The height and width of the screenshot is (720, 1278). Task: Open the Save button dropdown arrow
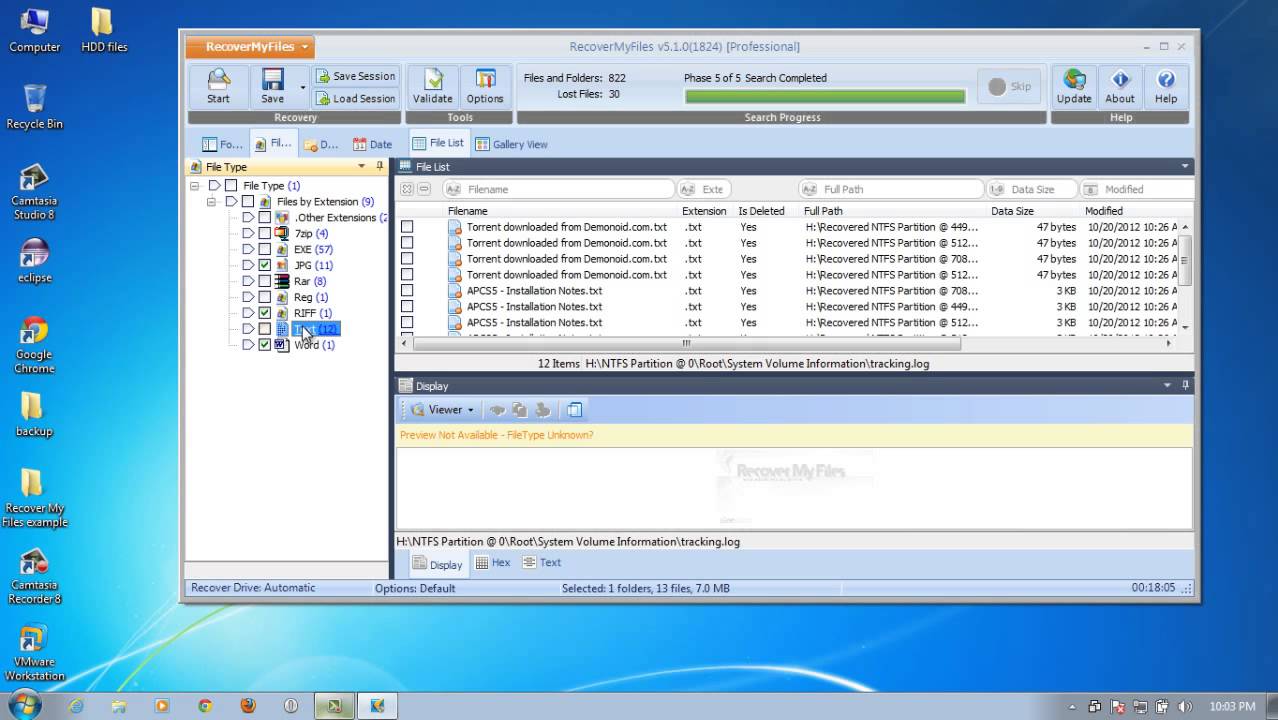pyautogui.click(x=303, y=87)
